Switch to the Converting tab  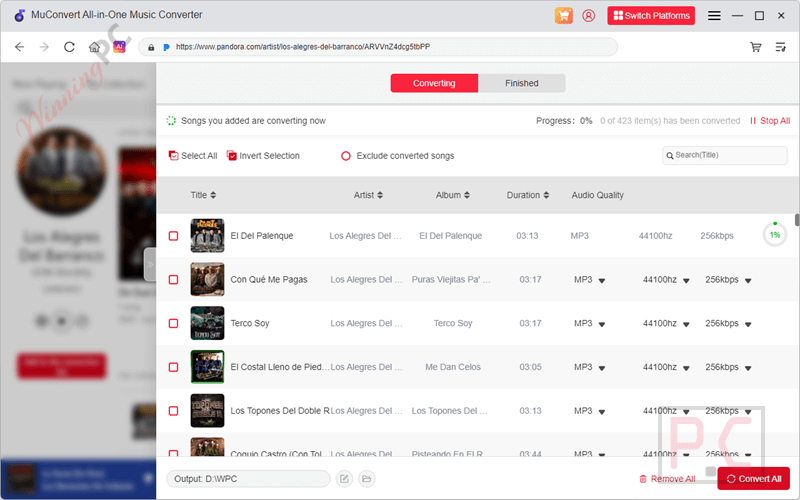coord(434,83)
